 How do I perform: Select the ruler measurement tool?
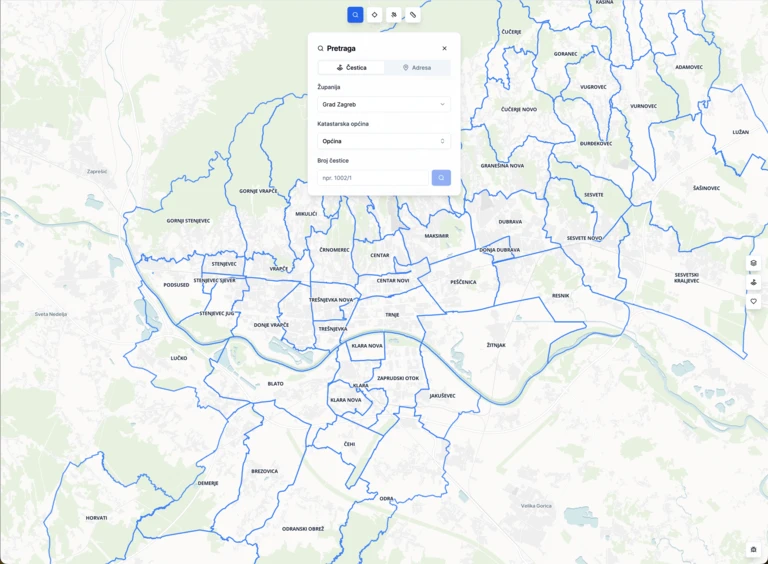point(413,15)
